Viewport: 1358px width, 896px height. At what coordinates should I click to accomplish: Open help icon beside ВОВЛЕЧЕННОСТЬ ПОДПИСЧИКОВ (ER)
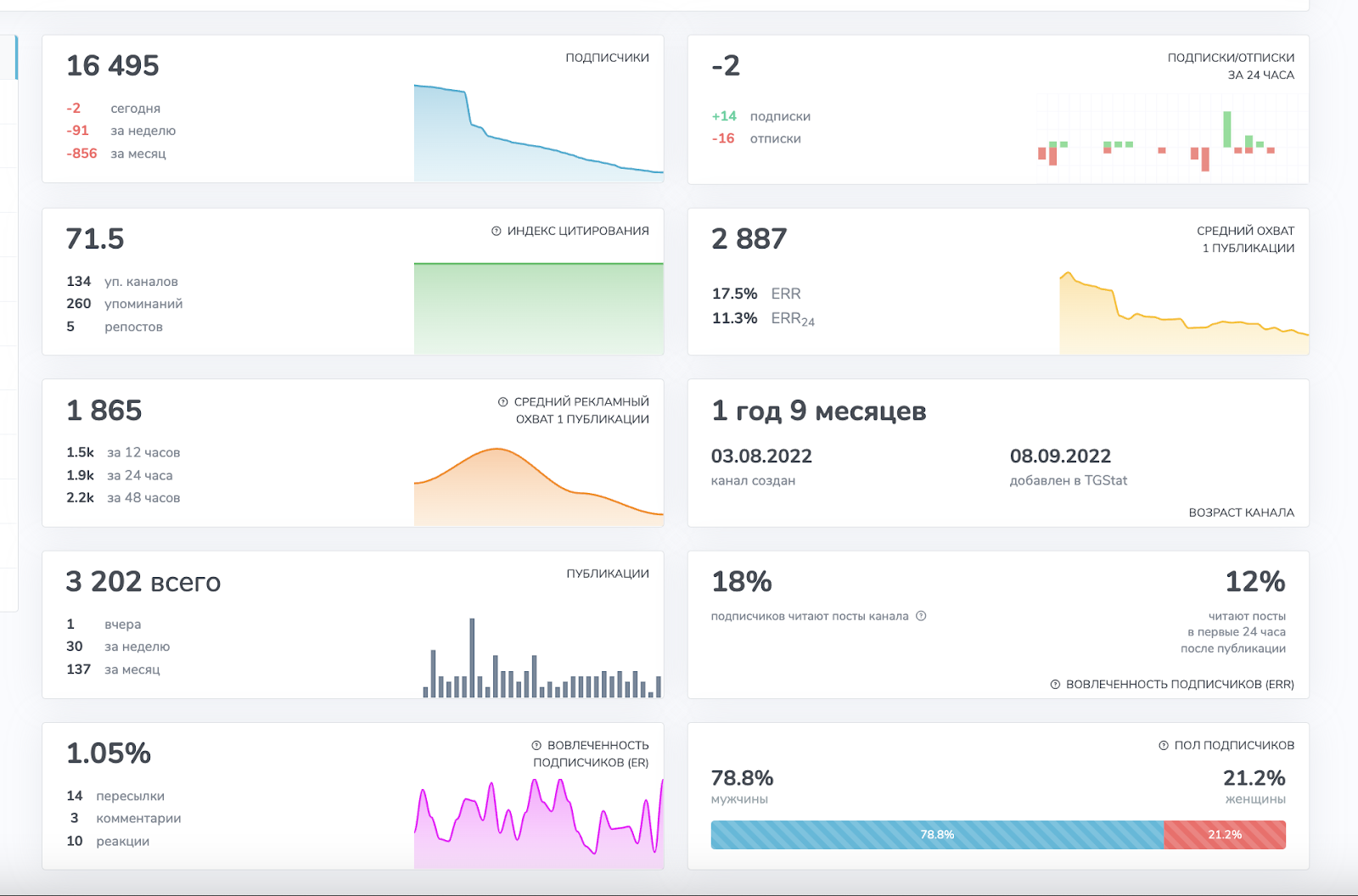[536, 746]
